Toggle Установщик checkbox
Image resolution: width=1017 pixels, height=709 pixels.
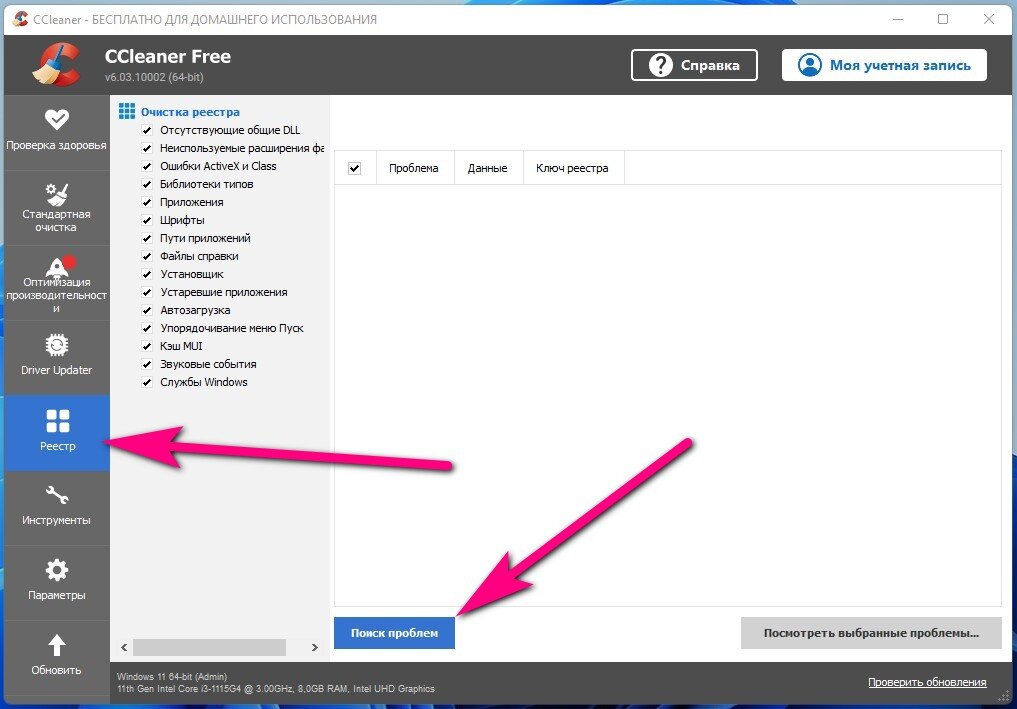pyautogui.click(x=147, y=274)
